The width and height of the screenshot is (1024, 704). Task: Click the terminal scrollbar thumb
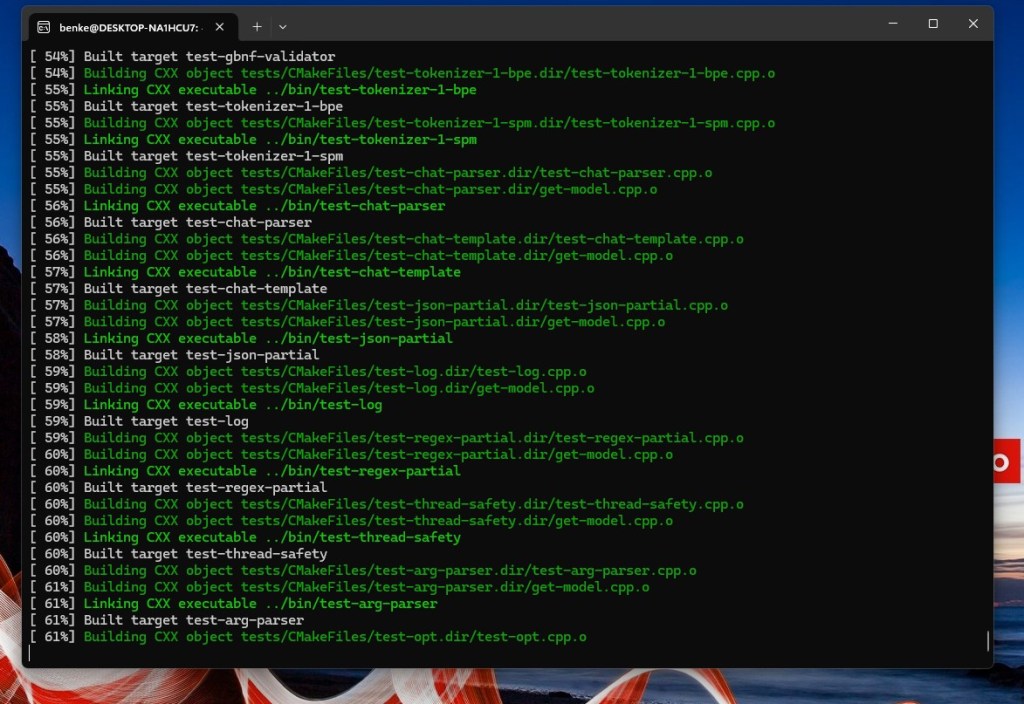tap(988, 641)
